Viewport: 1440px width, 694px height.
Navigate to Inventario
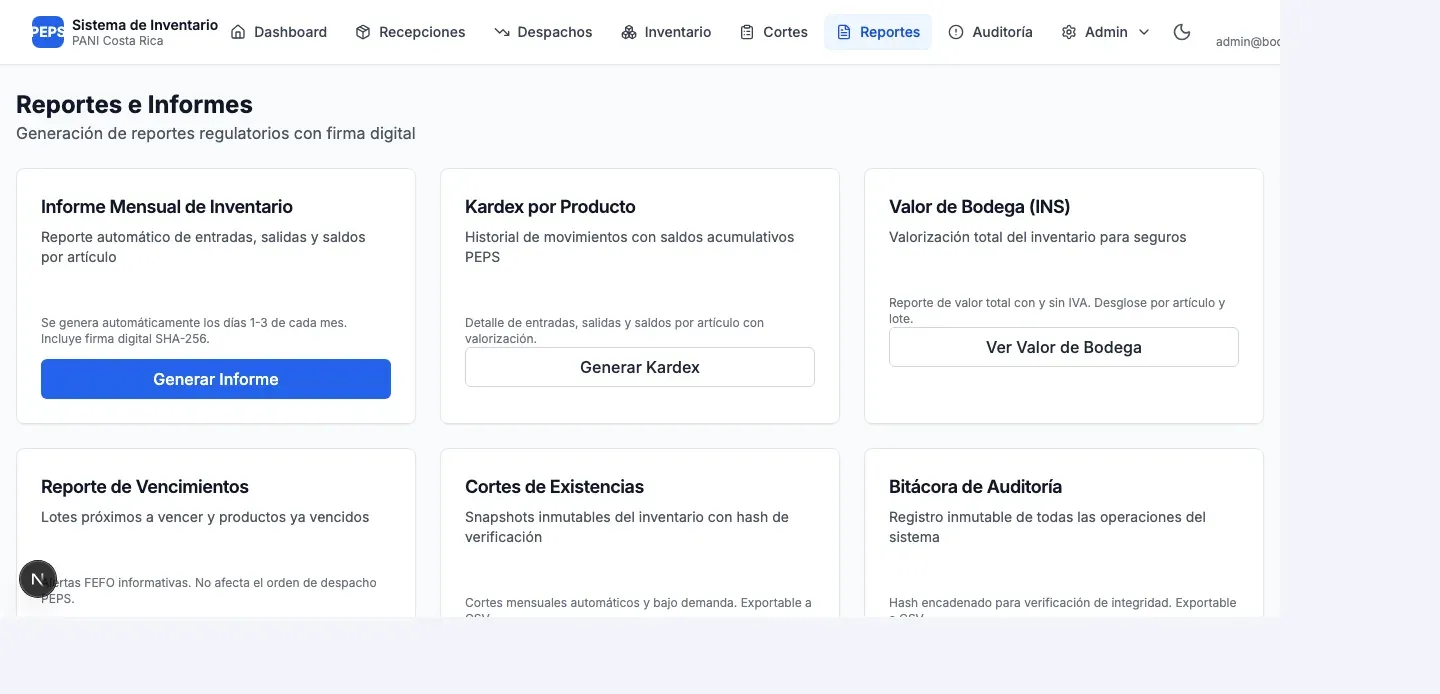(x=666, y=32)
